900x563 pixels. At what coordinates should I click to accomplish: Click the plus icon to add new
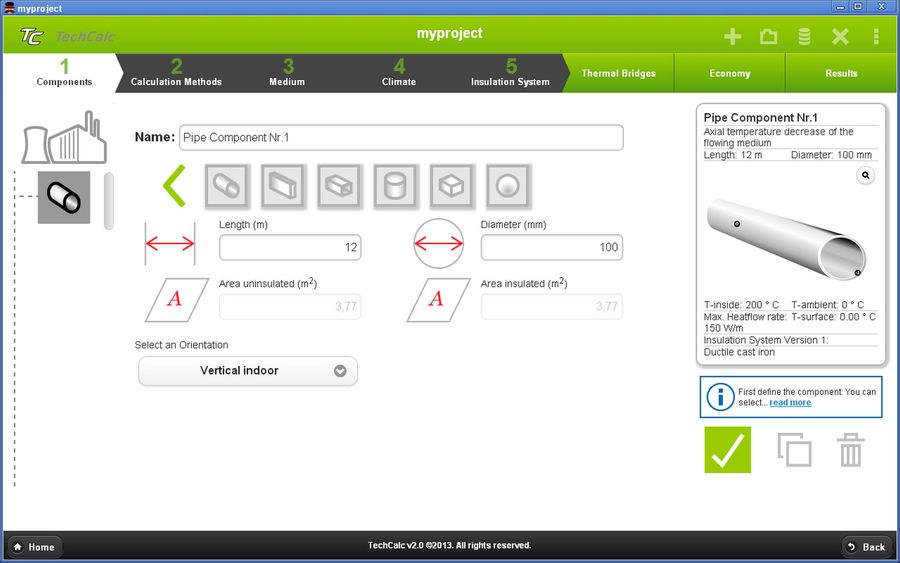[x=732, y=37]
